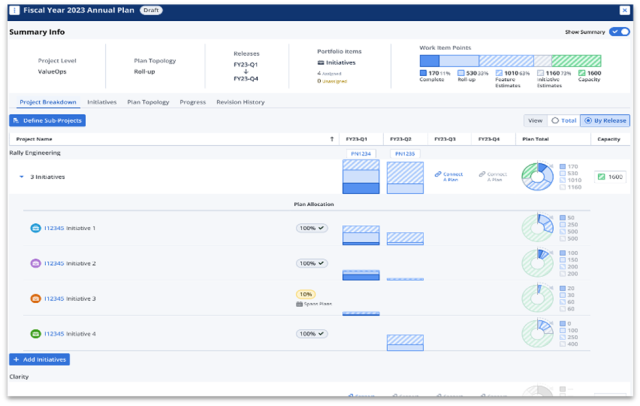The height and width of the screenshot is (406, 640).
Task: Click the Add Initiatives button
Action: (x=40, y=359)
